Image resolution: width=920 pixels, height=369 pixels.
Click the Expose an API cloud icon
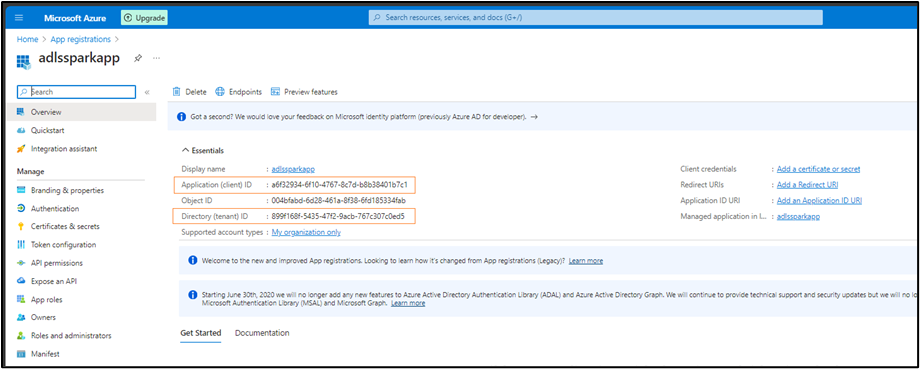21,281
